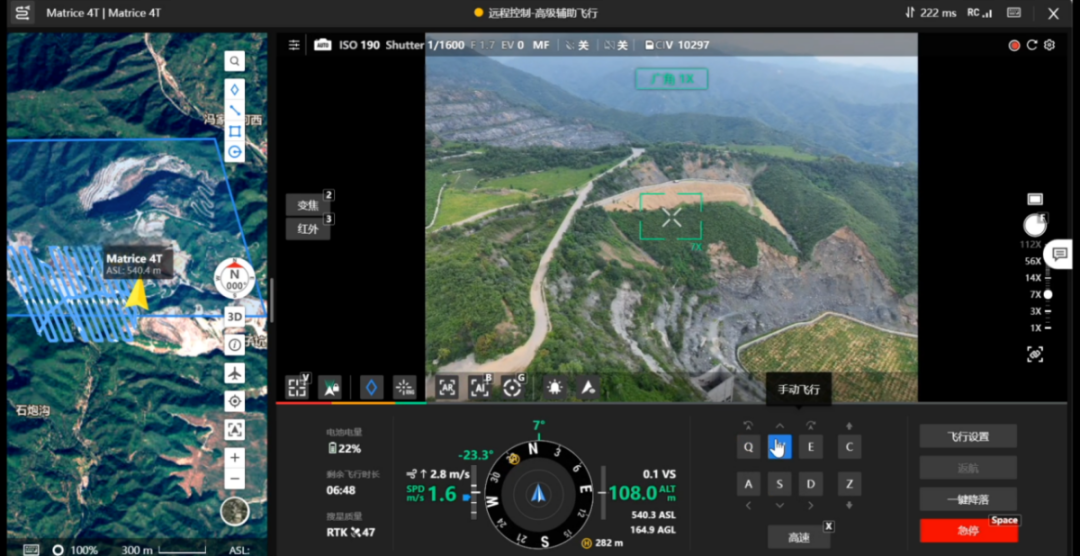Set zoom slider to 14X mark
Viewport: 1080px width, 556px height.
(x=1048, y=278)
